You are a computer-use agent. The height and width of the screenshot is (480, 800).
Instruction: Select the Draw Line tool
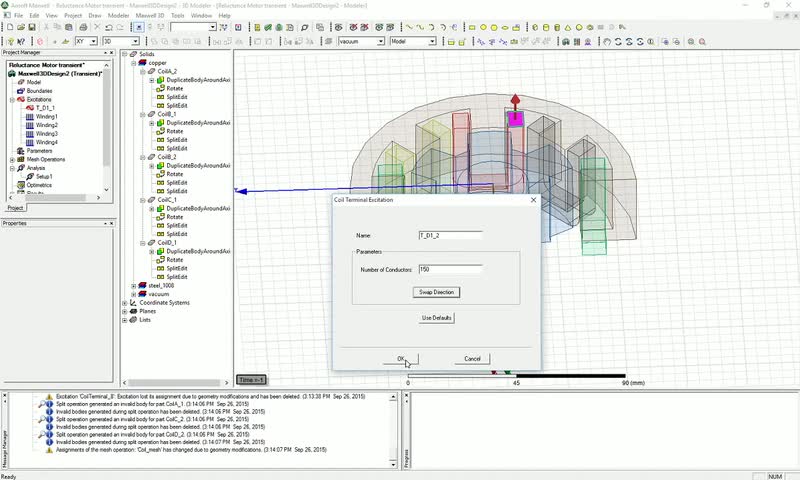(x=409, y=27)
